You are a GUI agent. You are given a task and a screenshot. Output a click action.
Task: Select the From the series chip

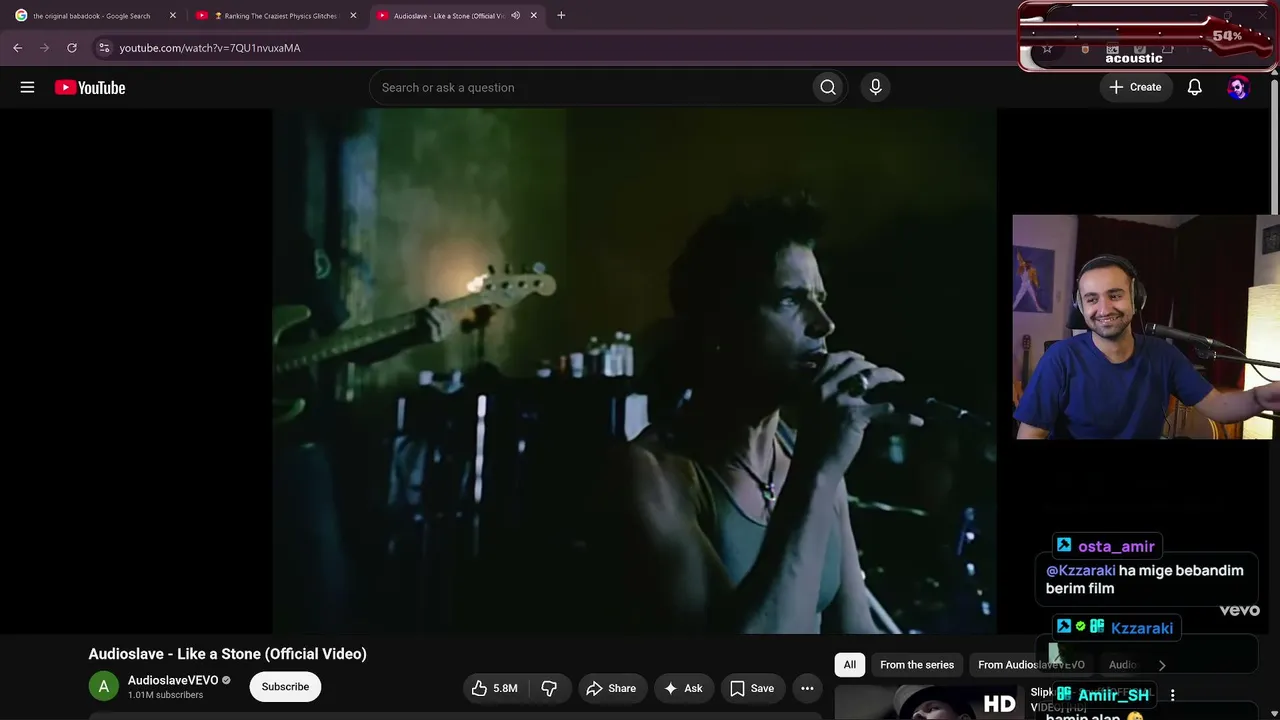[x=917, y=665]
